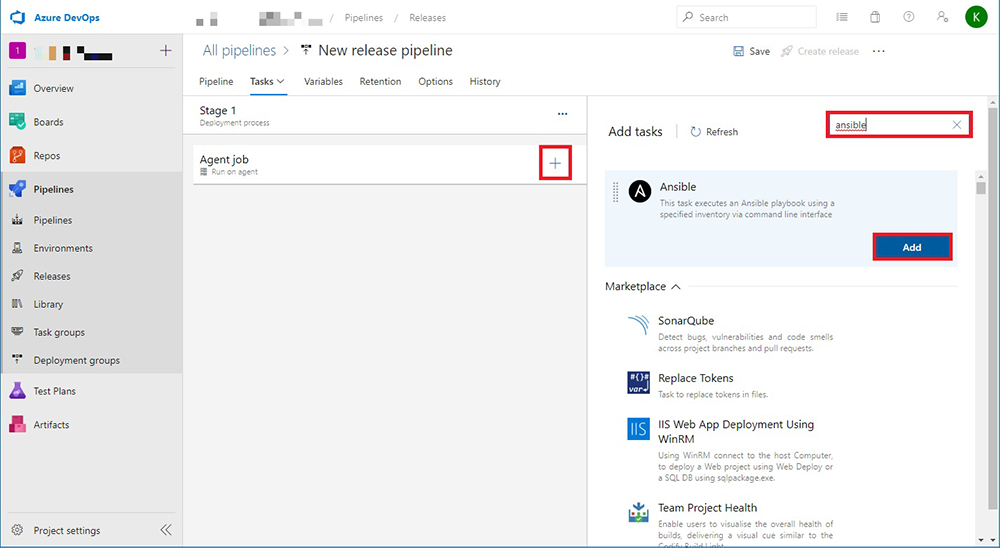Collapse the sidebar with double chevron

pyautogui.click(x=166, y=530)
